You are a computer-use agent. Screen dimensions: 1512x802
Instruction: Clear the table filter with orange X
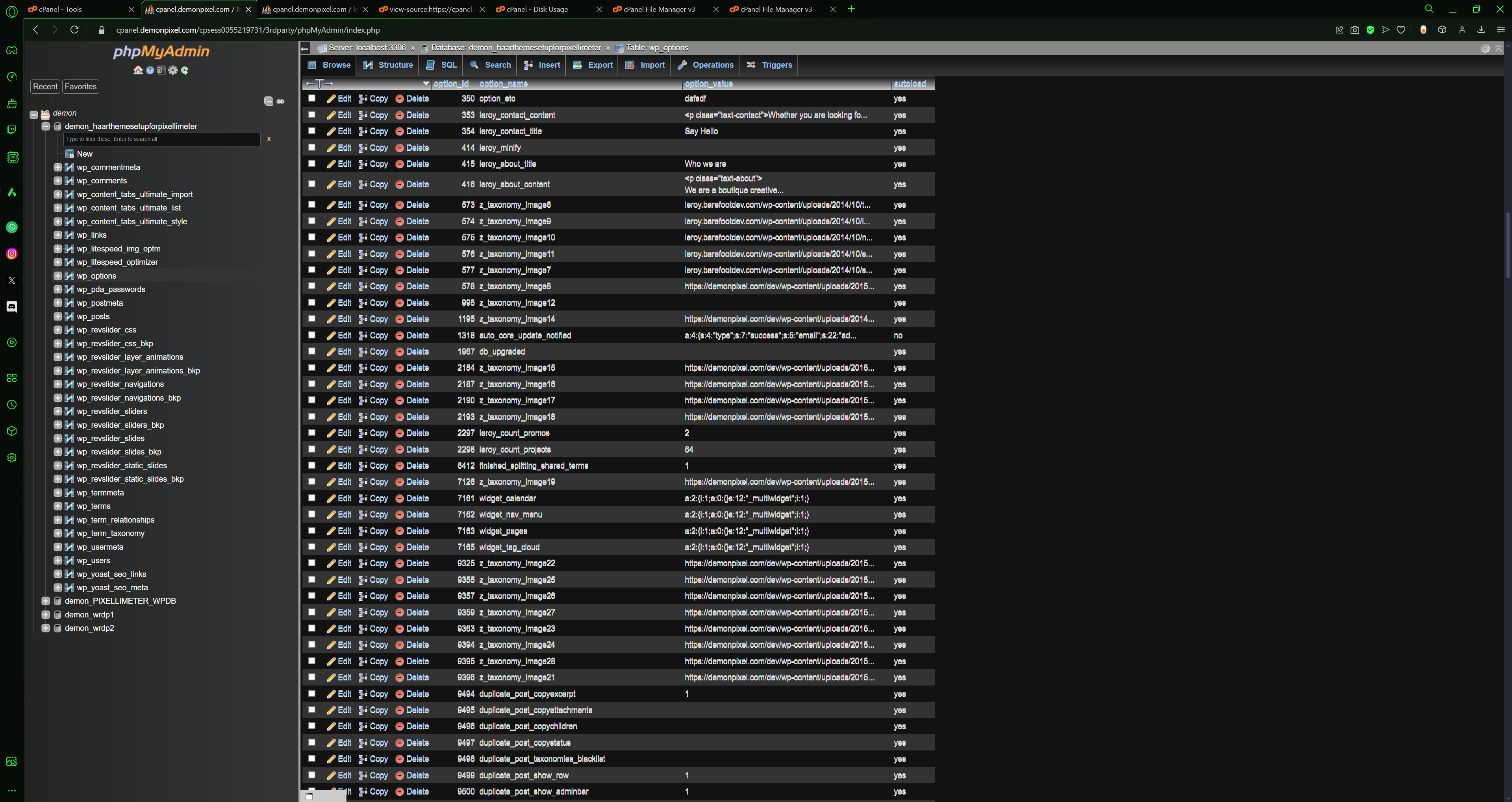coord(269,139)
